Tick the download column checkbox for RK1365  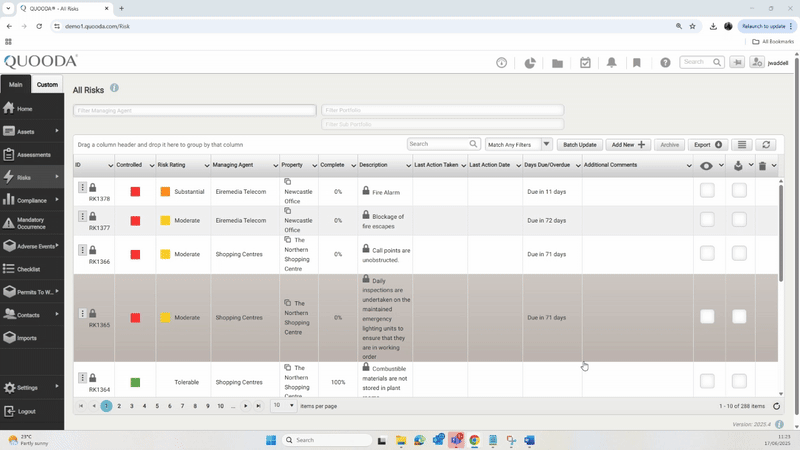pyautogui.click(x=739, y=317)
